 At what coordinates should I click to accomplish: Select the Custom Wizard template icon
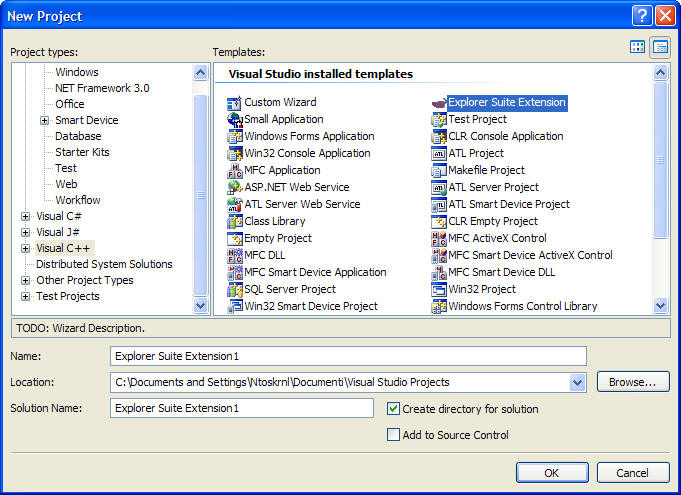[x=235, y=102]
